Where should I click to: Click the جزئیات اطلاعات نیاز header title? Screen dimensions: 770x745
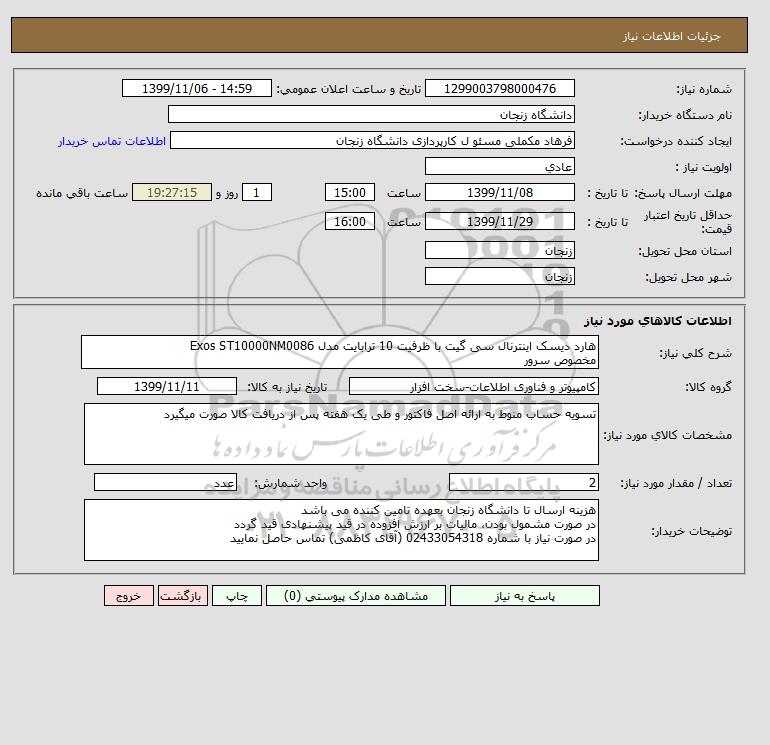coord(671,36)
